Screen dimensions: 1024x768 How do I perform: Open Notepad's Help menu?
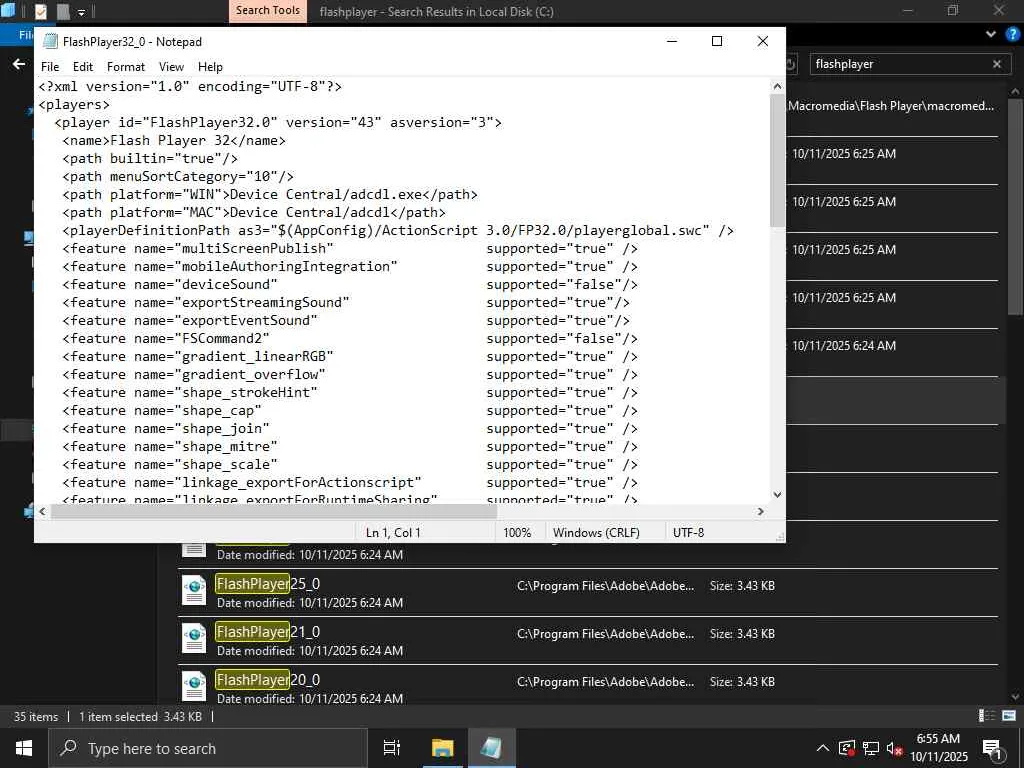coord(210,67)
